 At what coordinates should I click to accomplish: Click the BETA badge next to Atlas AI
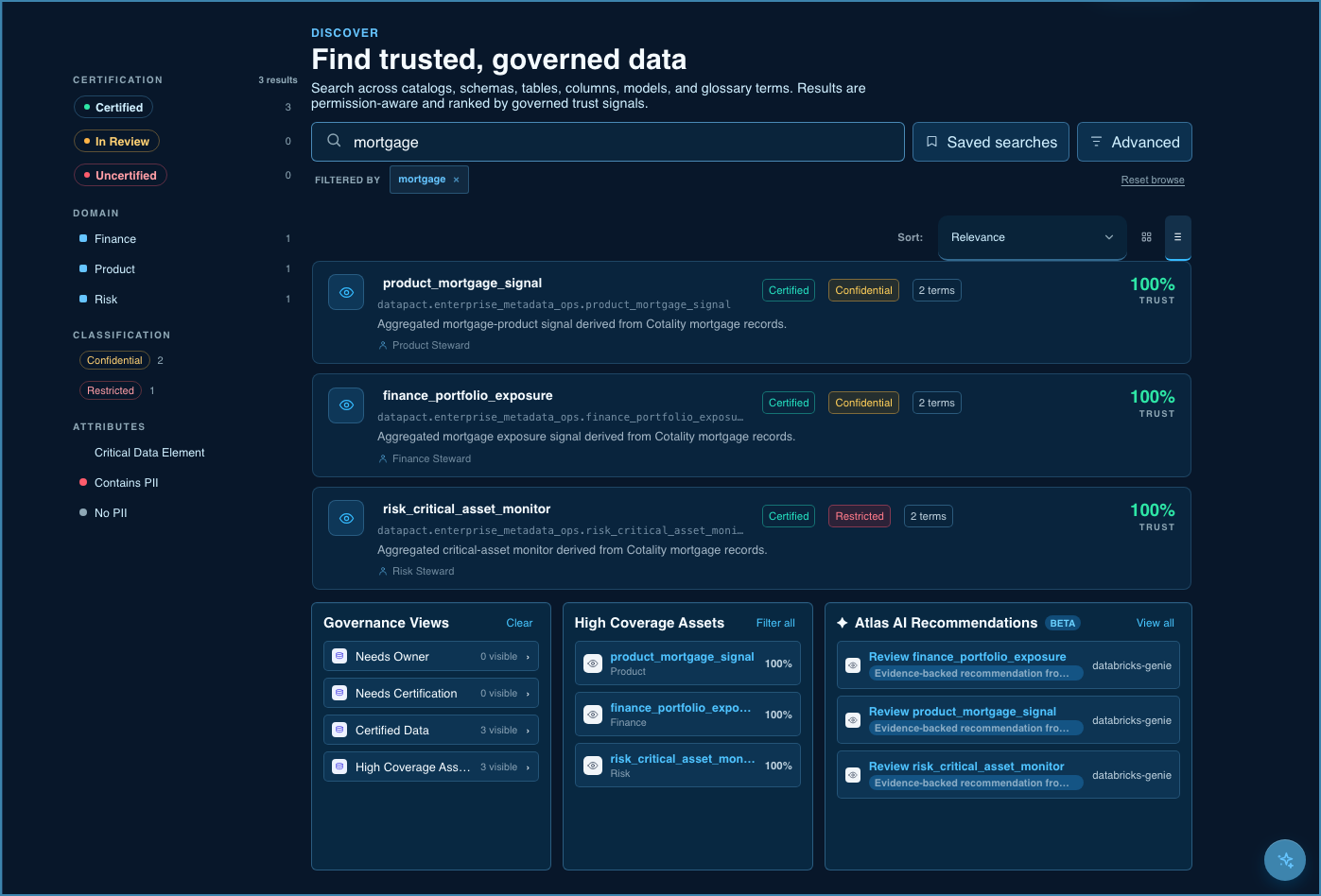coord(1063,623)
